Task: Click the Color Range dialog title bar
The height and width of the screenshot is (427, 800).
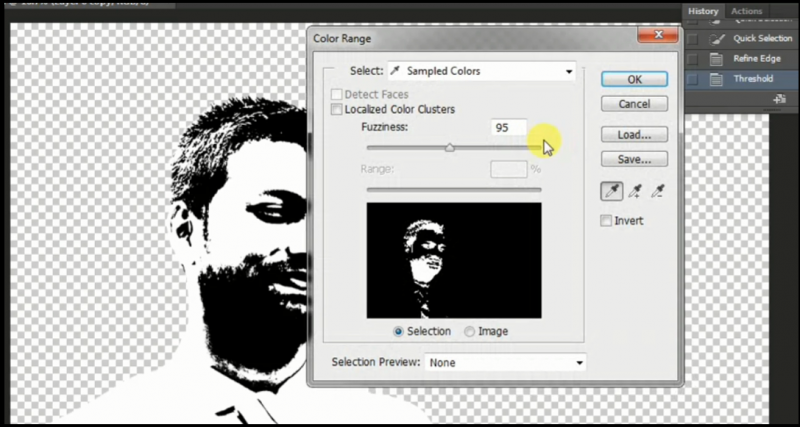Action: coord(472,38)
